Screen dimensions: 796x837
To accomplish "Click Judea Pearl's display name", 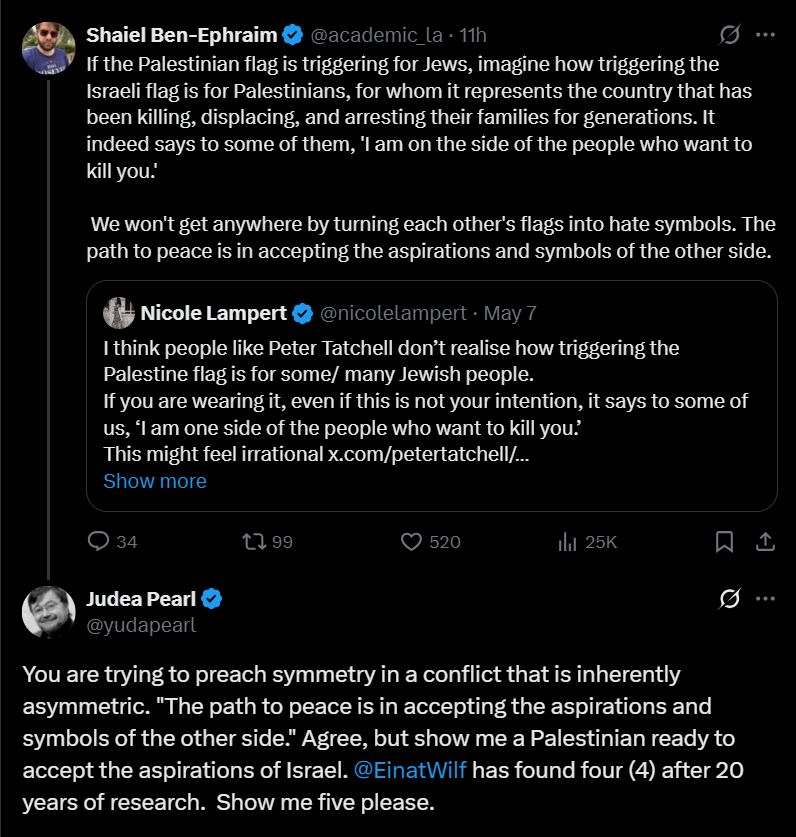I will (x=141, y=599).
